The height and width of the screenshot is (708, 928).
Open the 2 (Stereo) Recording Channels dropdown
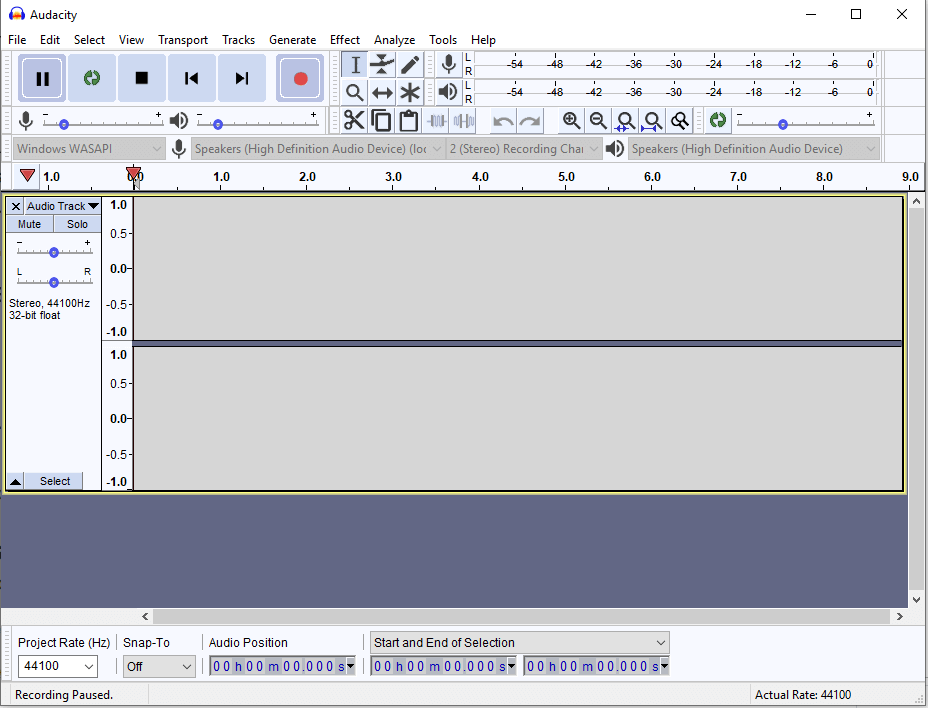[x=524, y=149]
